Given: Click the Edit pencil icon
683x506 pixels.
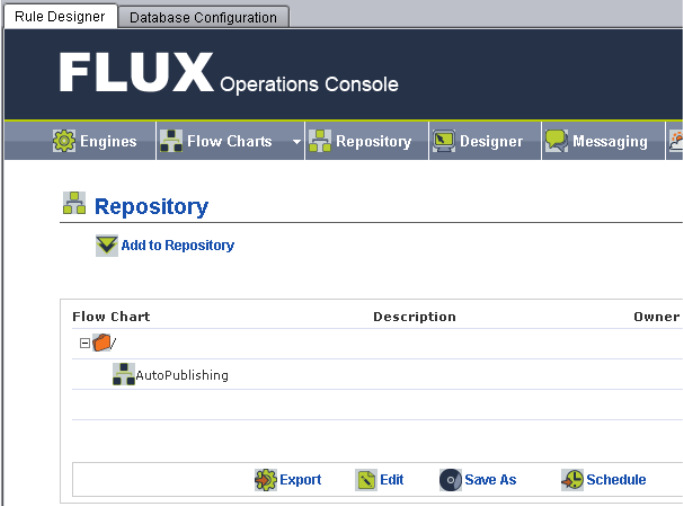Looking at the screenshot, I should click(x=366, y=480).
